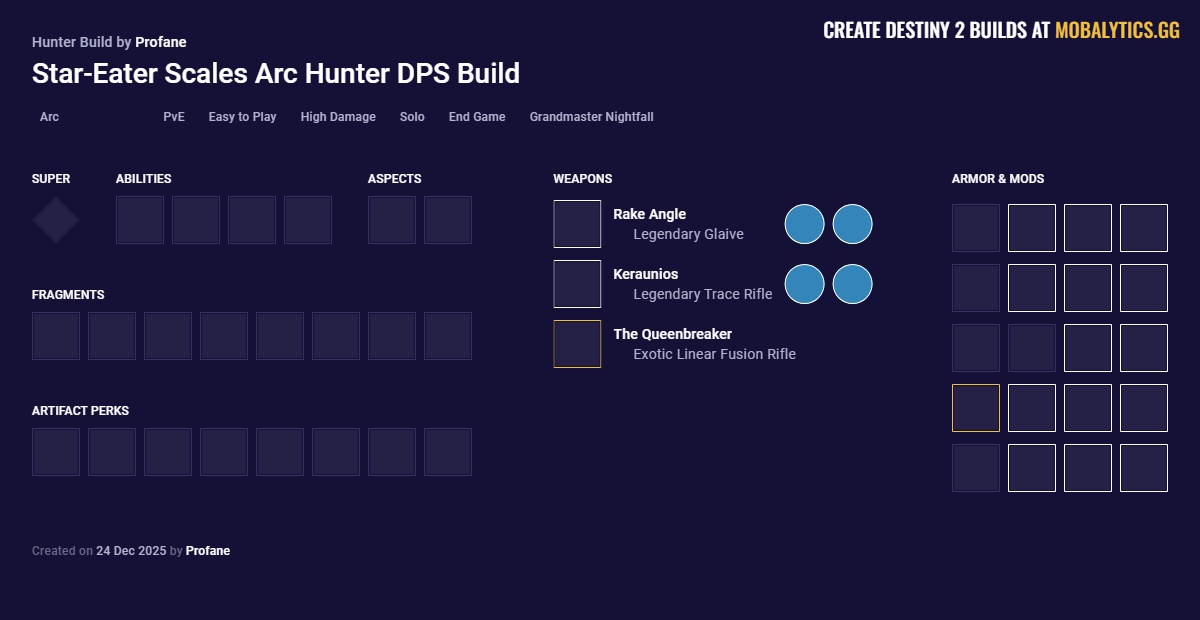Click the Keraunios trace rifle weapon icon
Screen dimensions: 1200x620
(577, 283)
